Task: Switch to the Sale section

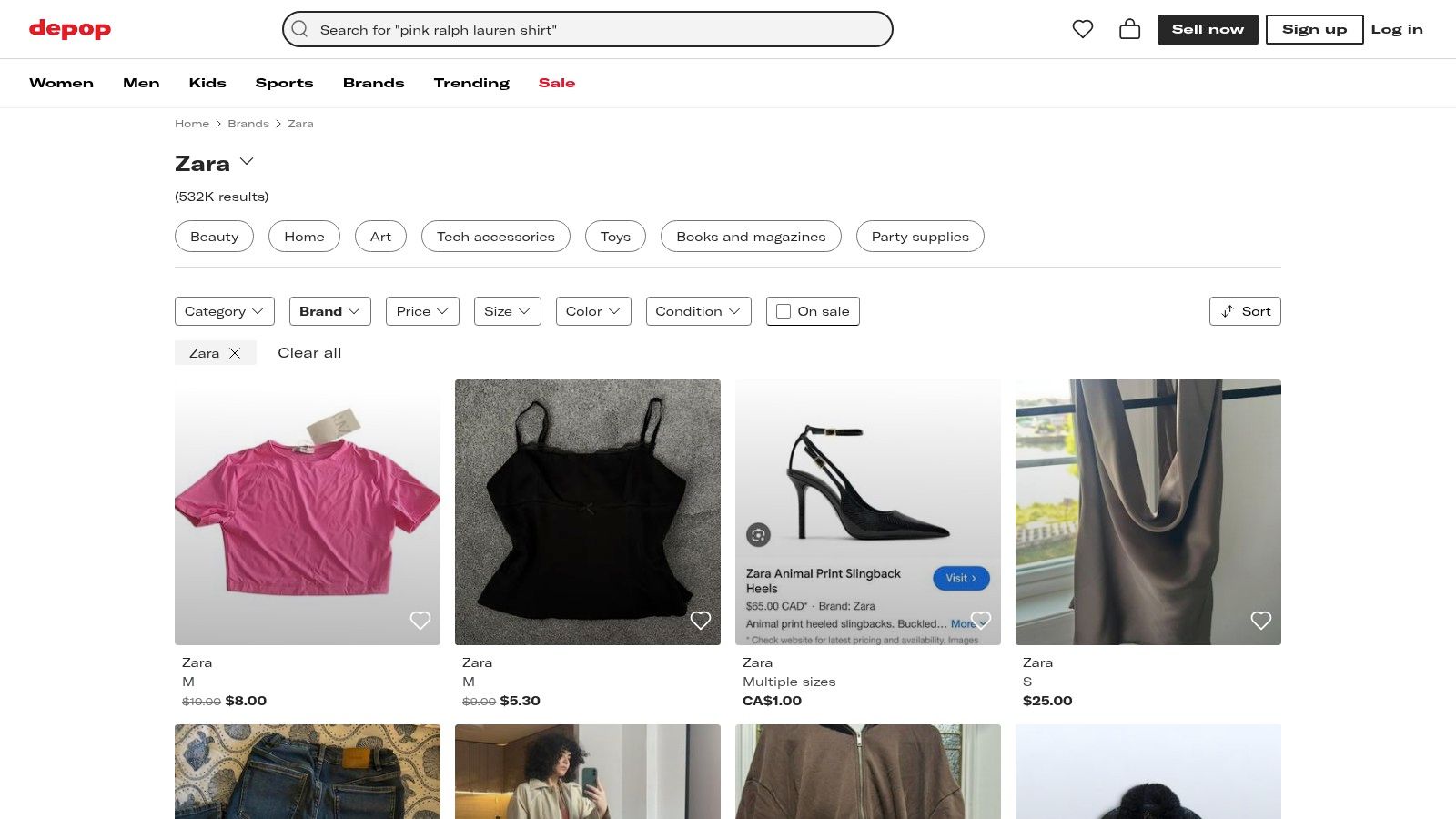Action: point(557,83)
